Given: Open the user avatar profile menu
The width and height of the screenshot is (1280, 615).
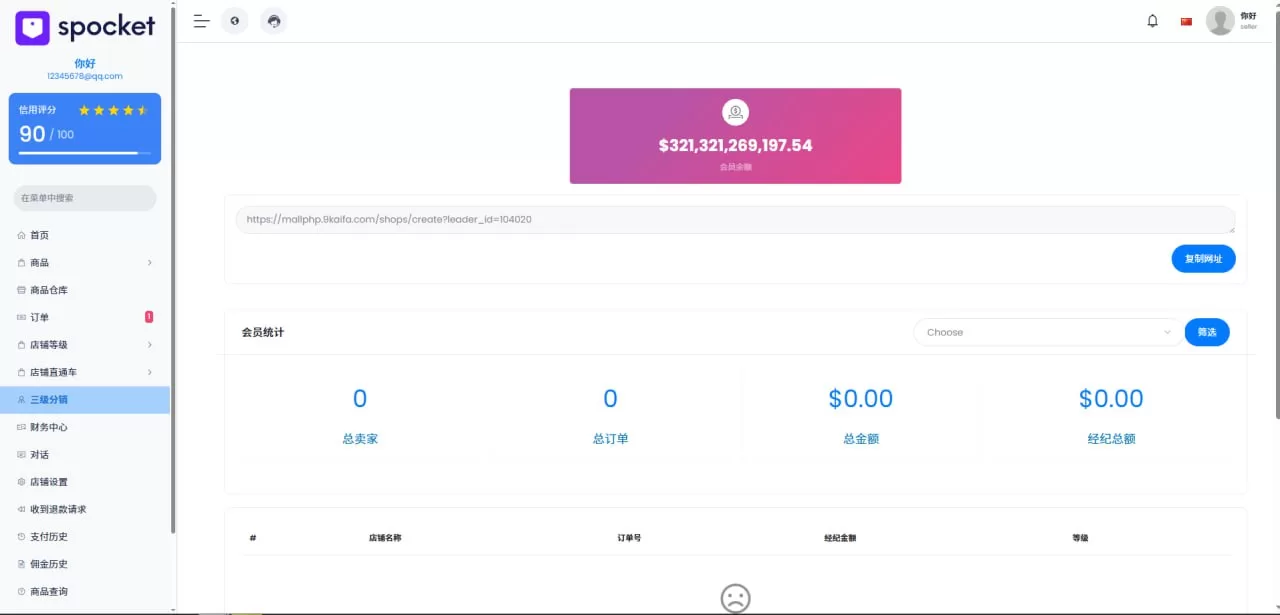Looking at the screenshot, I should pos(1220,21).
